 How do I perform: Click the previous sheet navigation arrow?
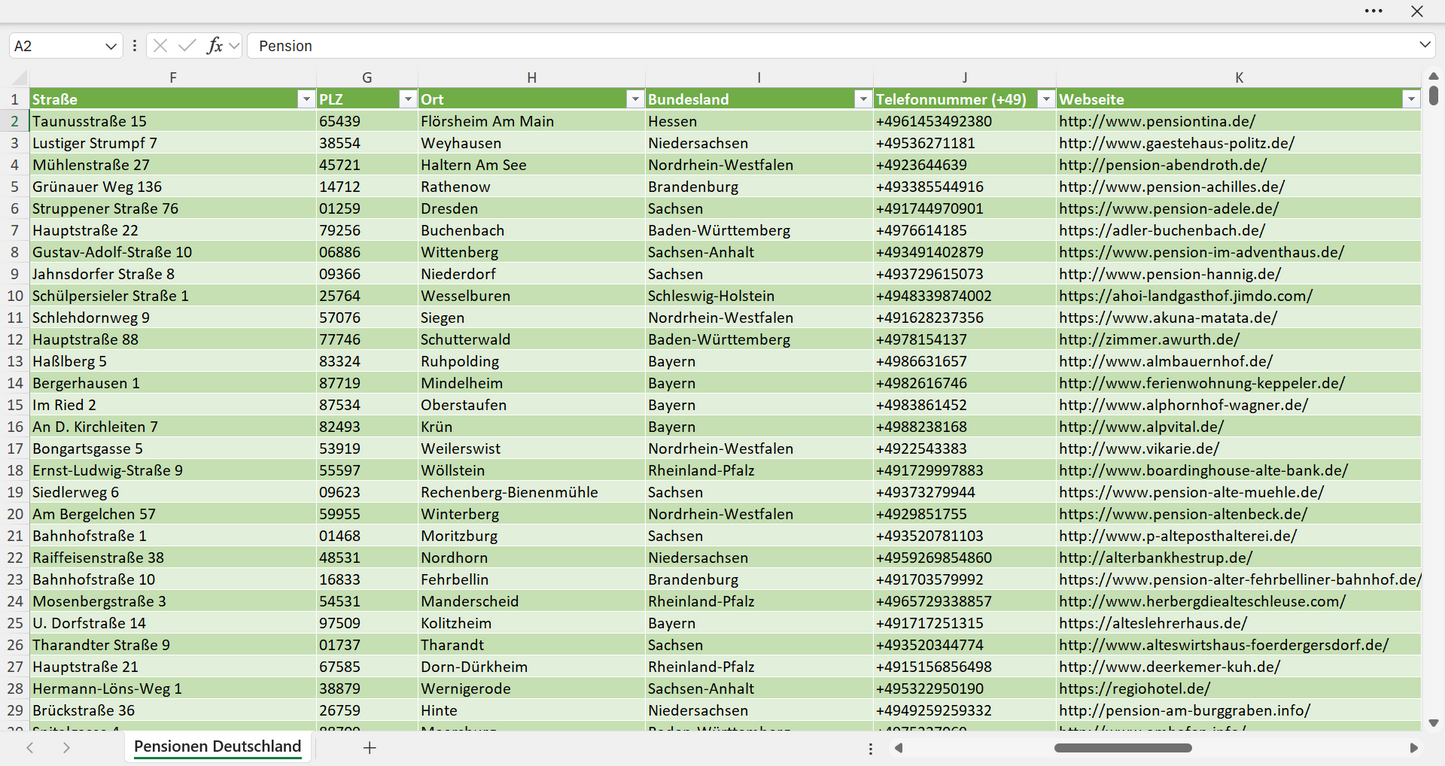(30, 747)
